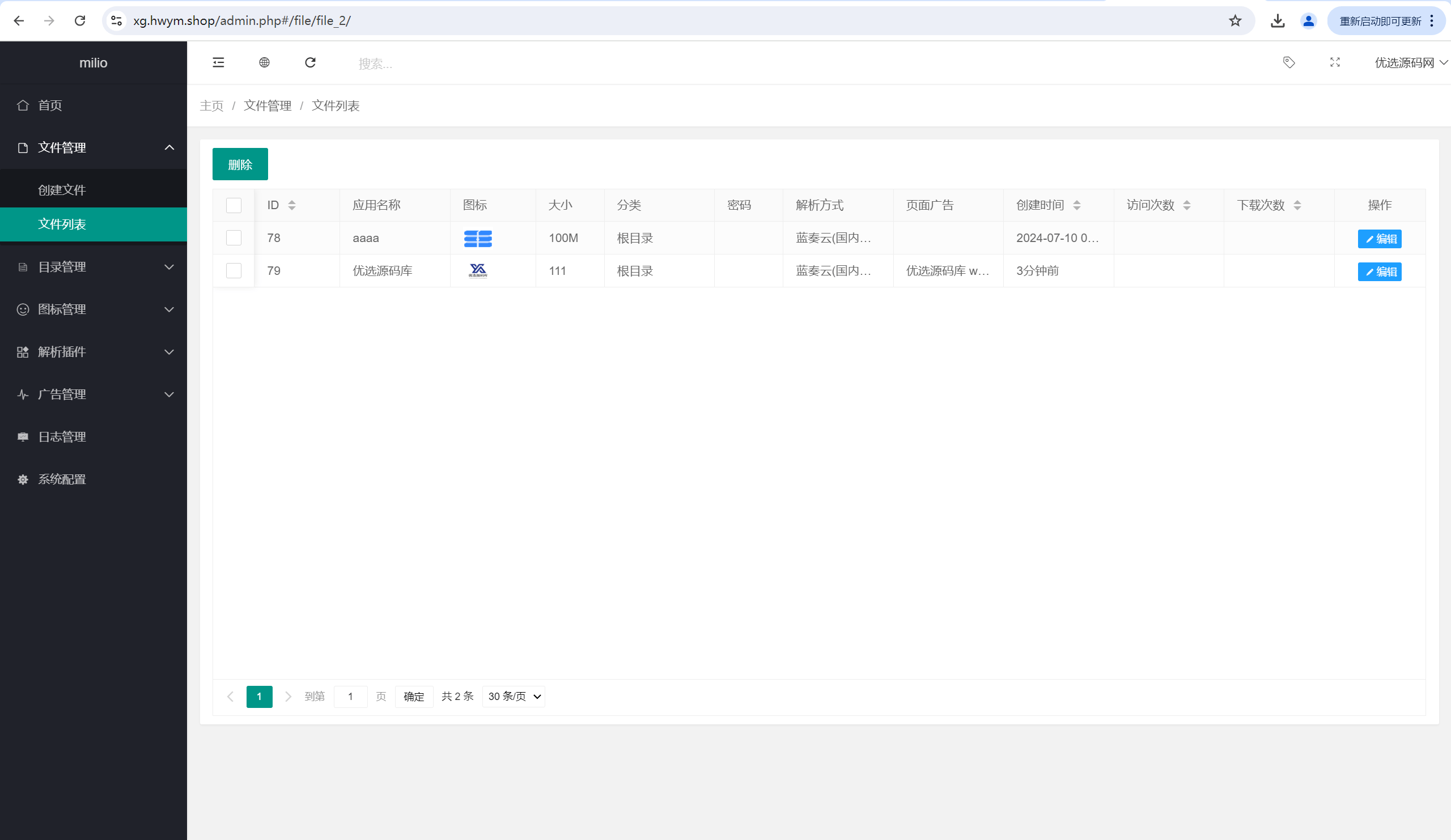Screen dimensions: 1451x840
Task: Check the row with ID 78
Action: coord(234,238)
